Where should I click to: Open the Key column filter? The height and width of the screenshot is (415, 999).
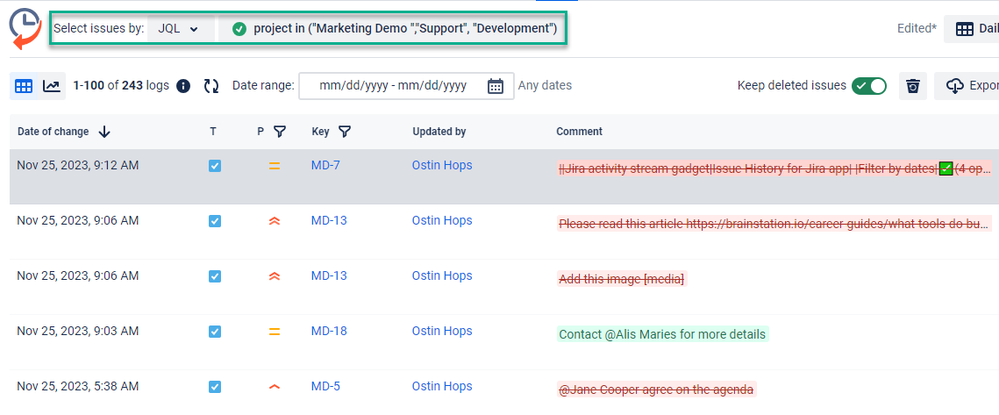pyautogui.click(x=344, y=132)
